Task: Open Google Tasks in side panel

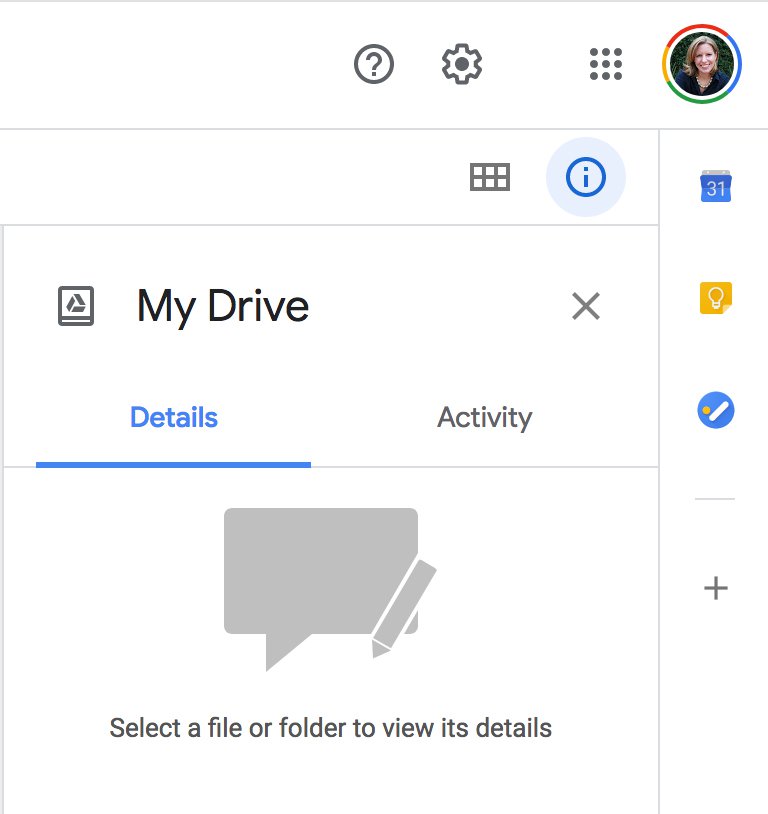Action: [716, 410]
